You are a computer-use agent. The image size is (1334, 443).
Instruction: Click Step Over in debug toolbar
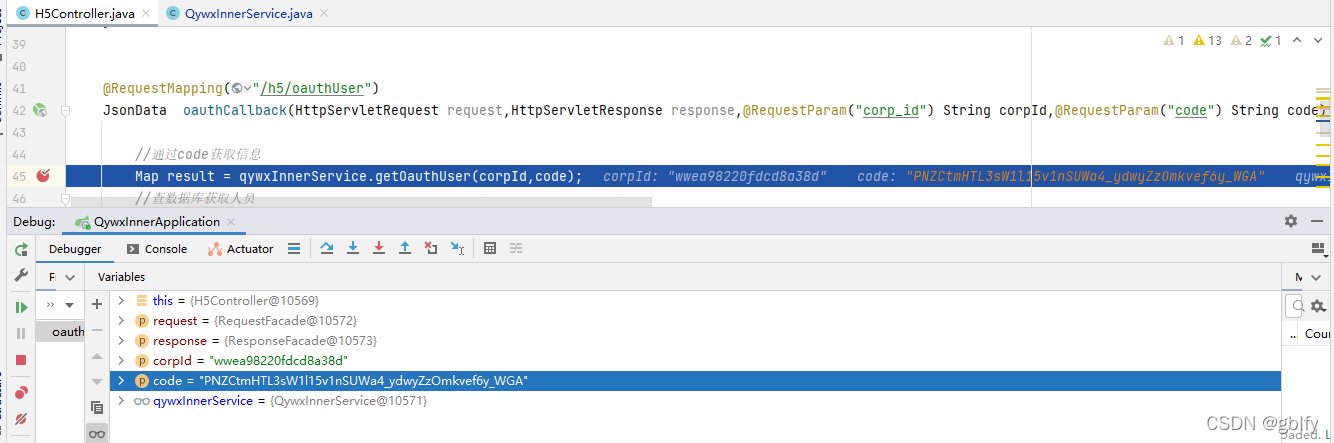[327, 249]
